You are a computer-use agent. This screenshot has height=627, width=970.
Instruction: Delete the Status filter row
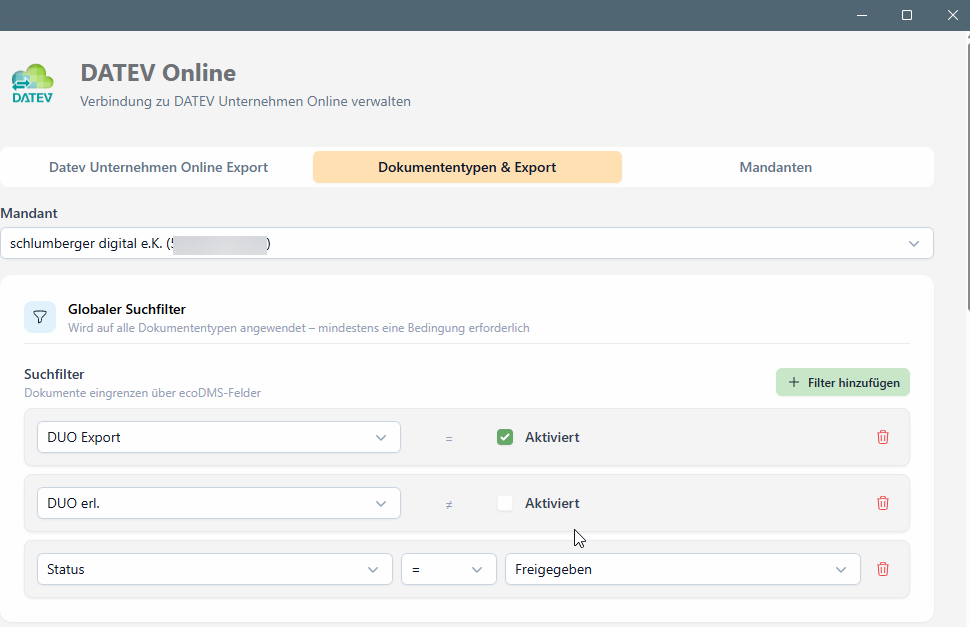(x=883, y=569)
